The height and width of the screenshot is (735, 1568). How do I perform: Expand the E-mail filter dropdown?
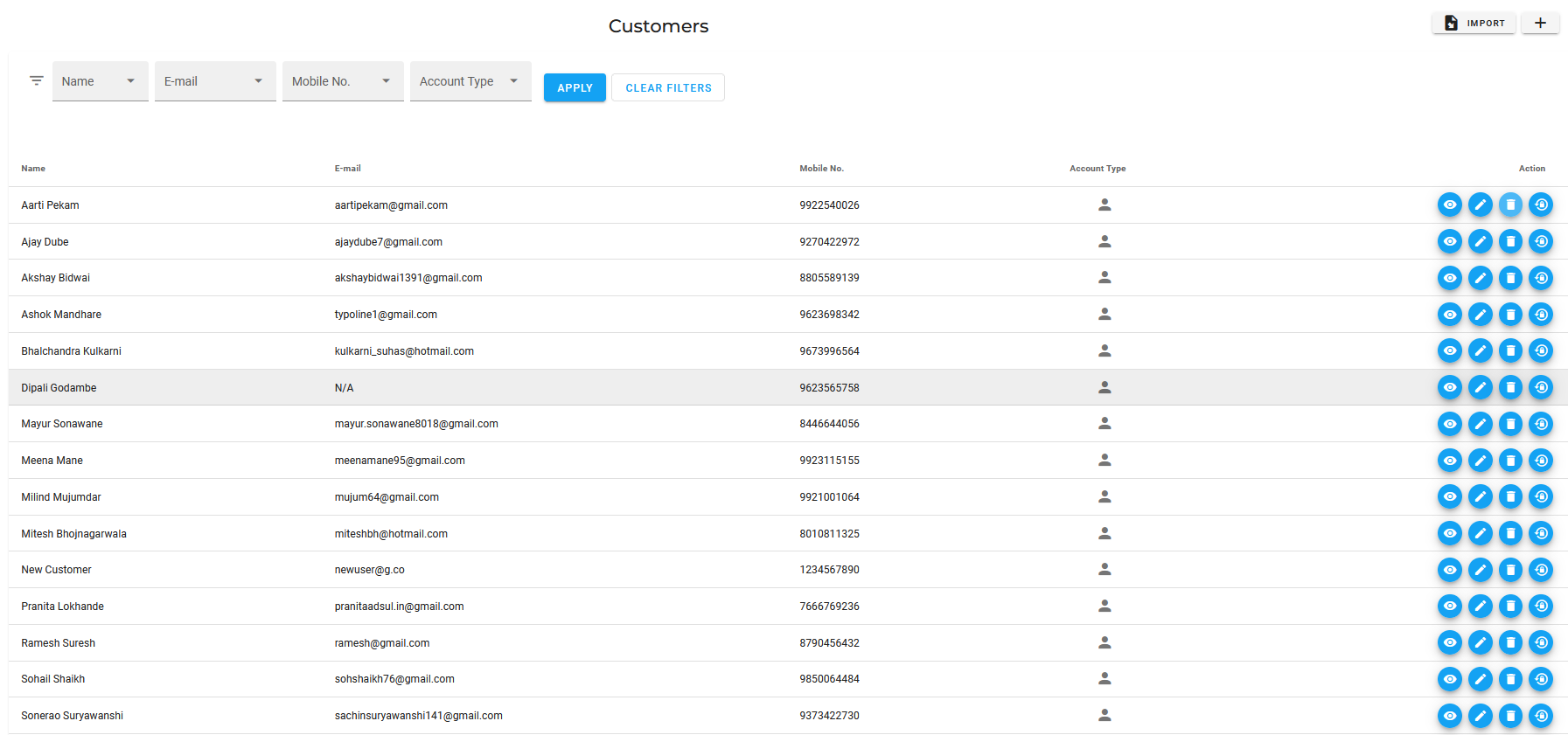(x=215, y=81)
